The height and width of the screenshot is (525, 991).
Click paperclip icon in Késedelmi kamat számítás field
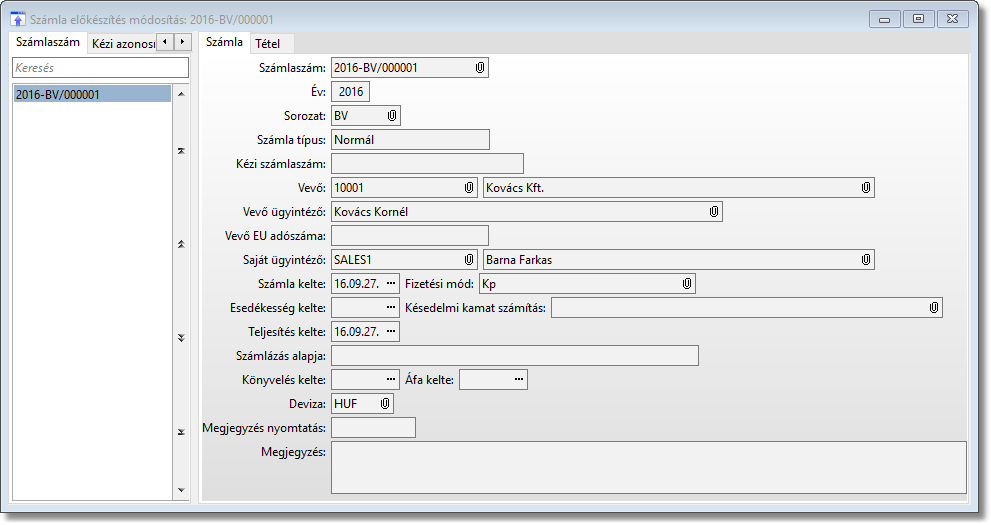pyautogui.click(x=933, y=308)
